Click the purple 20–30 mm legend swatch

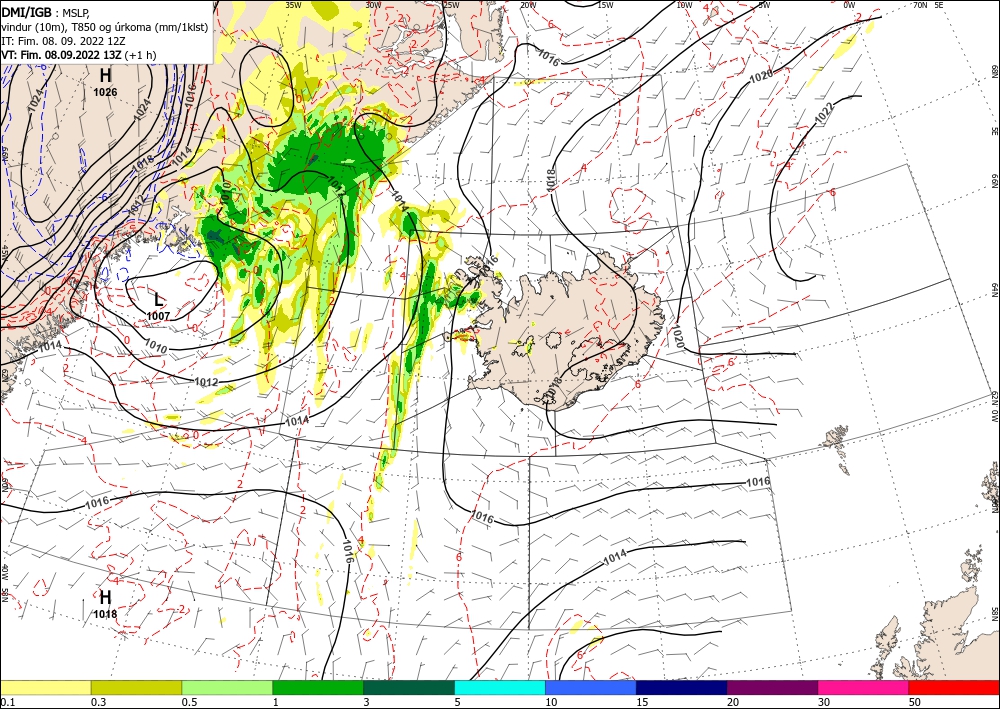tap(772, 687)
